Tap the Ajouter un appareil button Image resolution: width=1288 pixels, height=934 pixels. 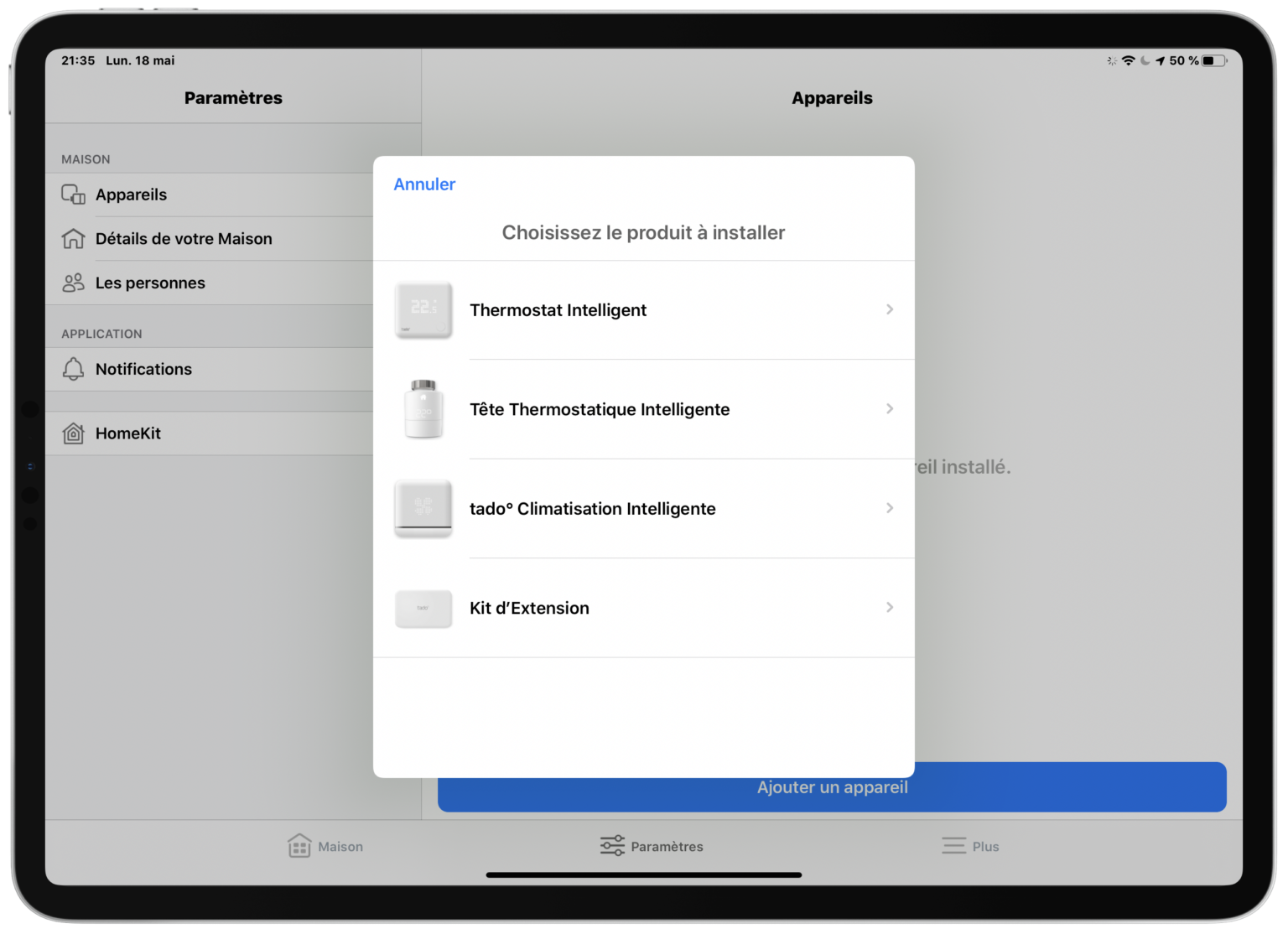tap(832, 787)
